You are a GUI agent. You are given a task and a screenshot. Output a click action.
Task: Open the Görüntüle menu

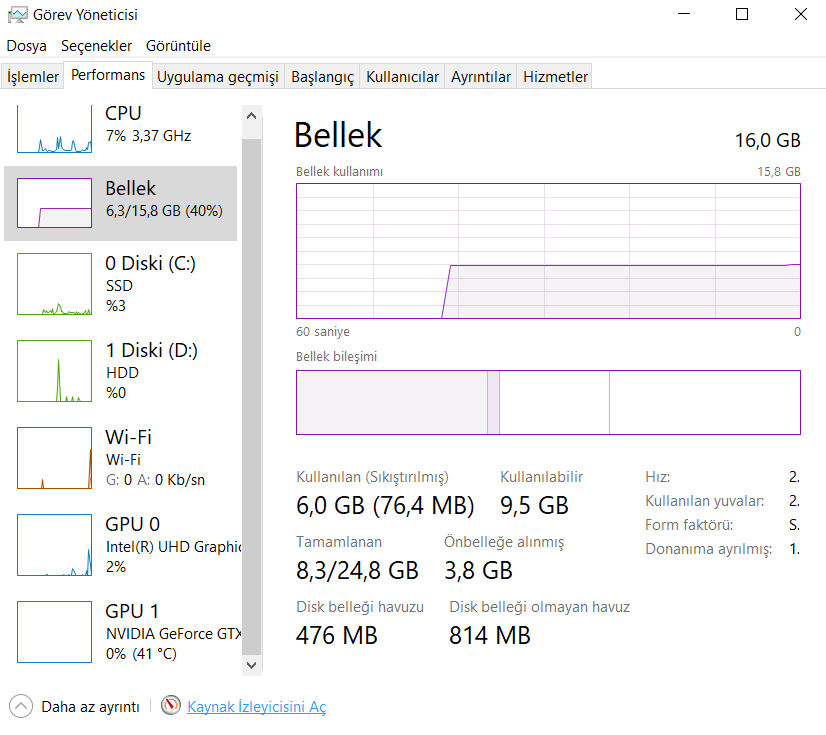click(178, 46)
